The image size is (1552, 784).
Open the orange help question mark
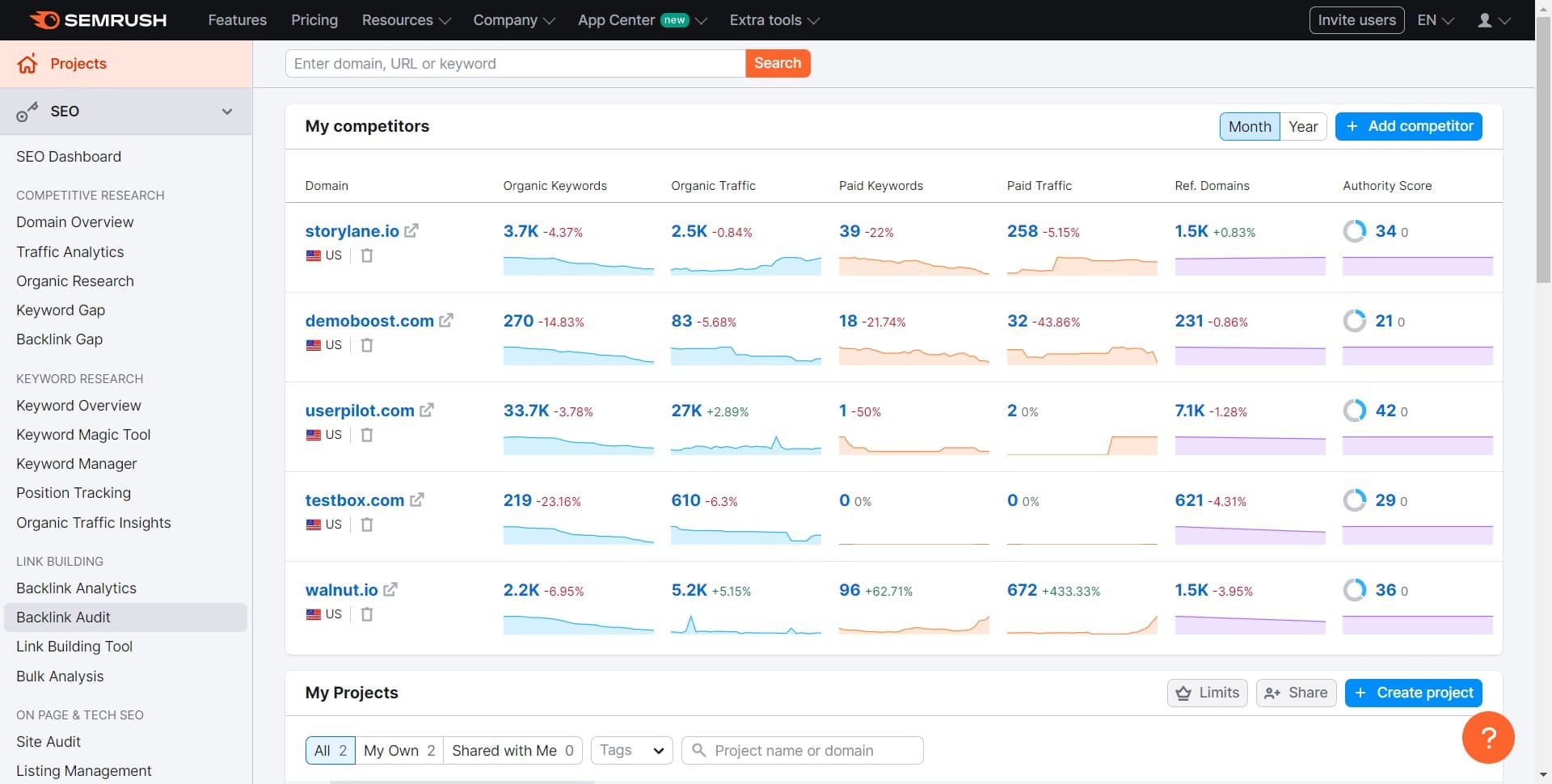pyautogui.click(x=1489, y=737)
